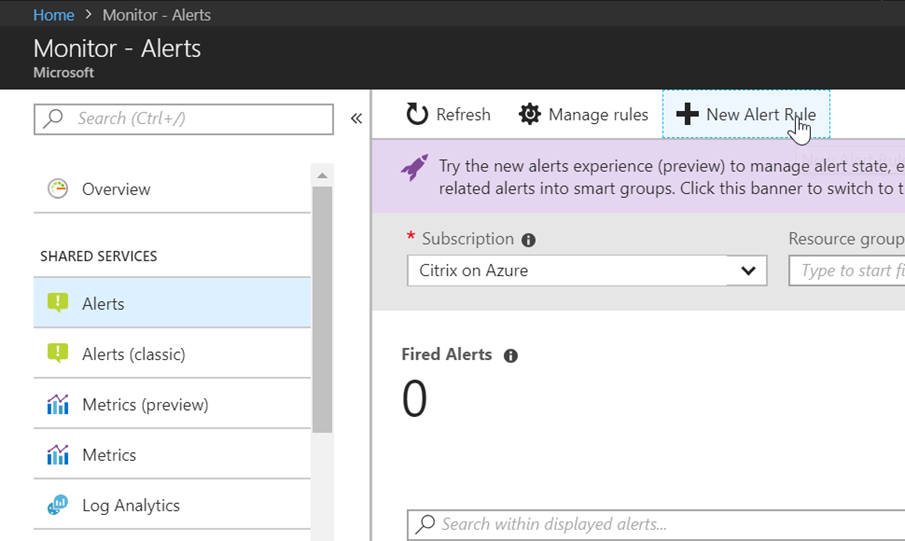This screenshot has width=905, height=541.
Task: Click the Metrics chart icon
Action: point(58,454)
